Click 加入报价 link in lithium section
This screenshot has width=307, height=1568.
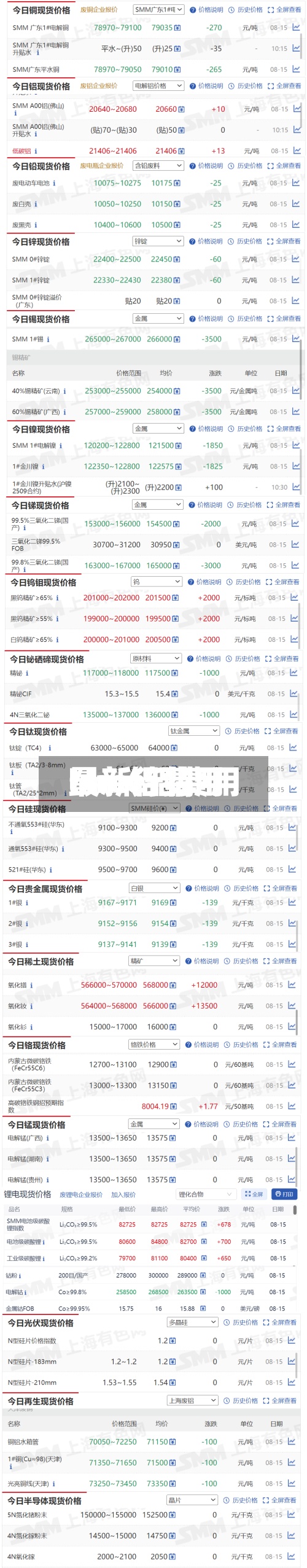tap(123, 1195)
